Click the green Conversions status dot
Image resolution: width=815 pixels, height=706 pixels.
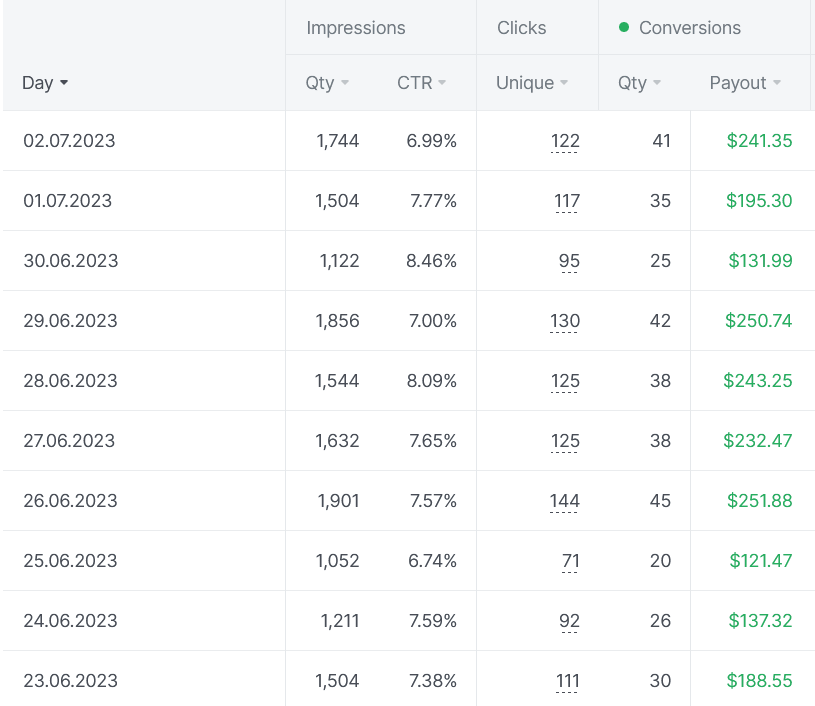click(x=624, y=27)
